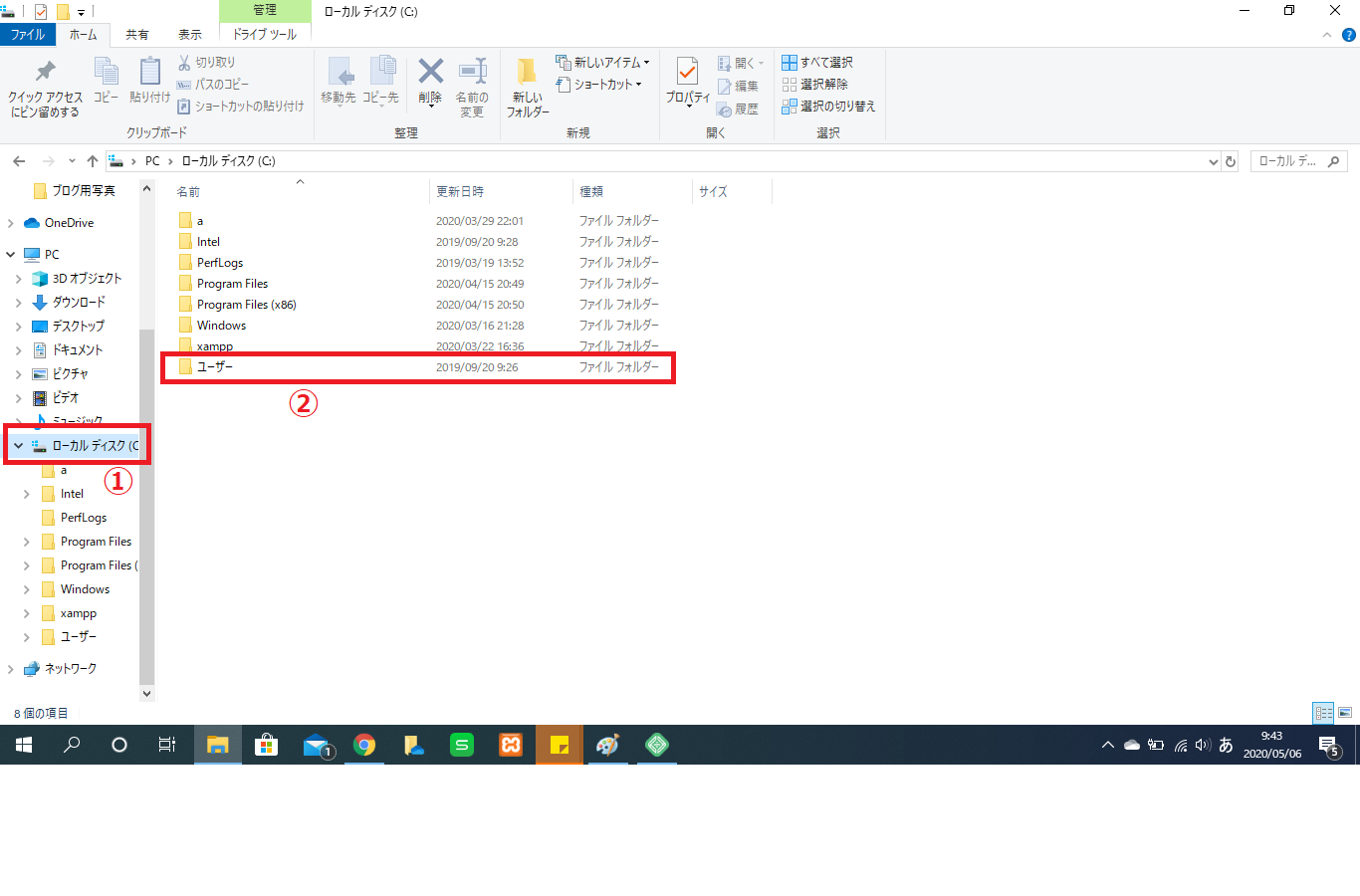Pin to Quick Access (クイック アクセスにピン留めする)
This screenshot has width=1360, height=896.
click(x=45, y=89)
